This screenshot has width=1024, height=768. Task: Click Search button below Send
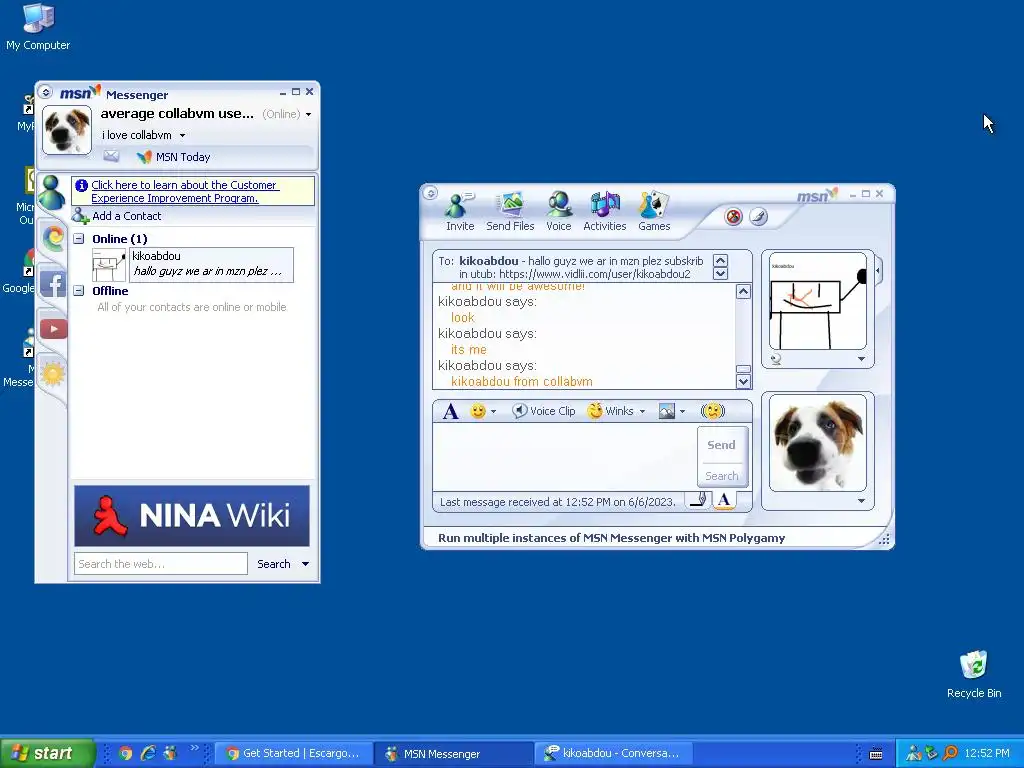pyautogui.click(x=722, y=476)
